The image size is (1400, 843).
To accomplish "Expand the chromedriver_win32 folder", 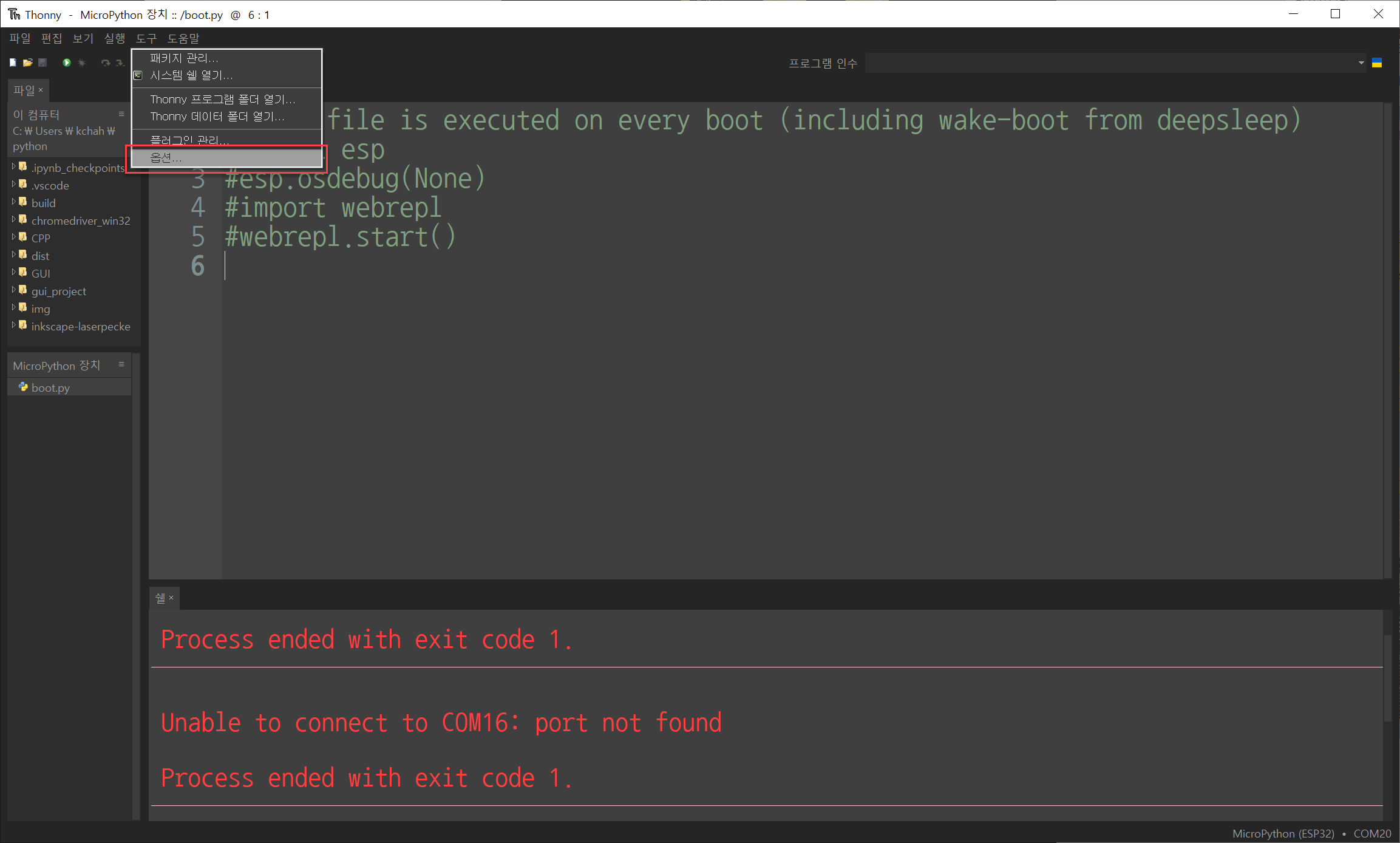I will (x=13, y=220).
